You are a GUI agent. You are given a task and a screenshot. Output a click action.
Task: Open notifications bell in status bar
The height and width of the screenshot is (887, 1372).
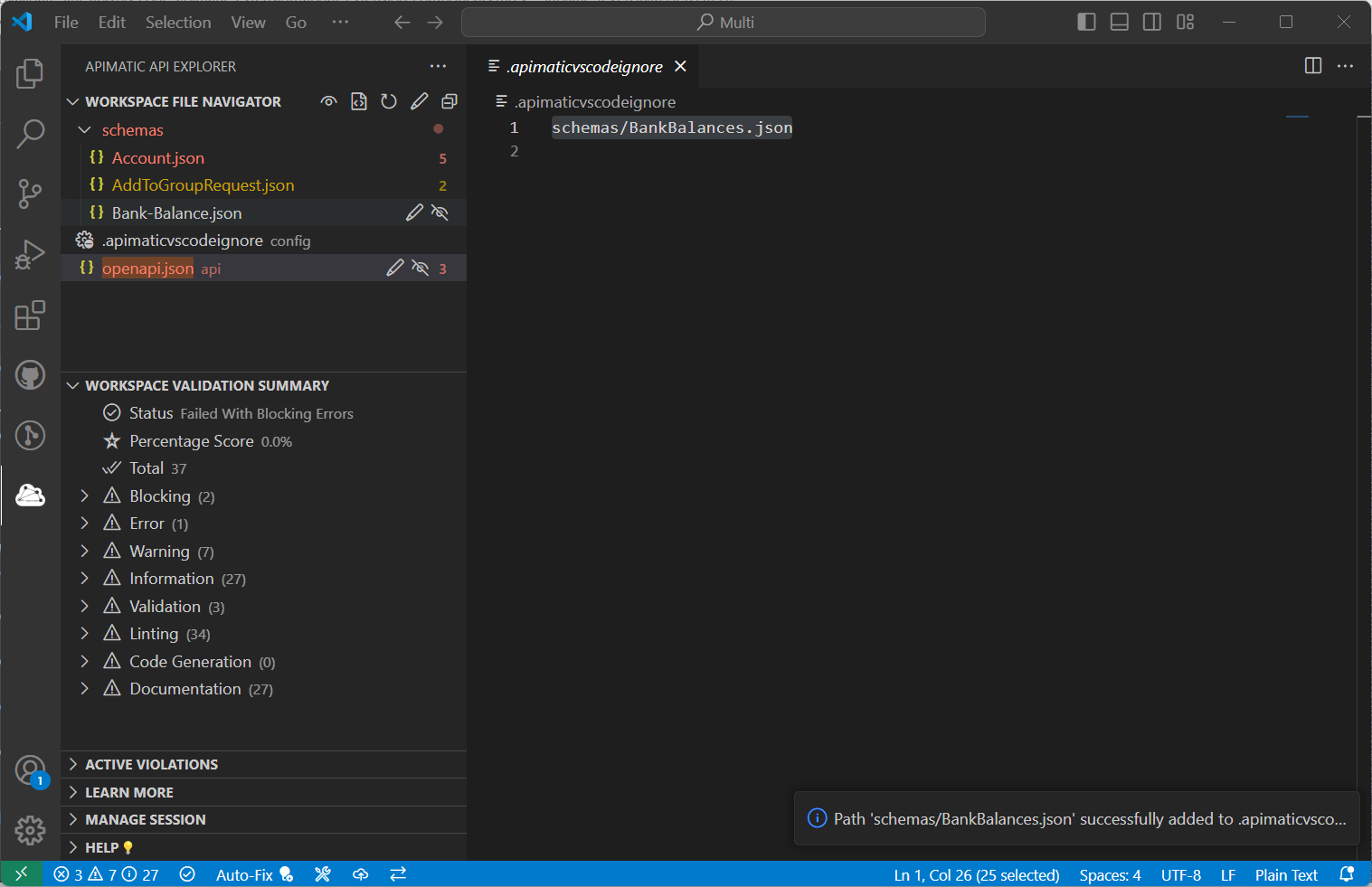pos(1347,874)
